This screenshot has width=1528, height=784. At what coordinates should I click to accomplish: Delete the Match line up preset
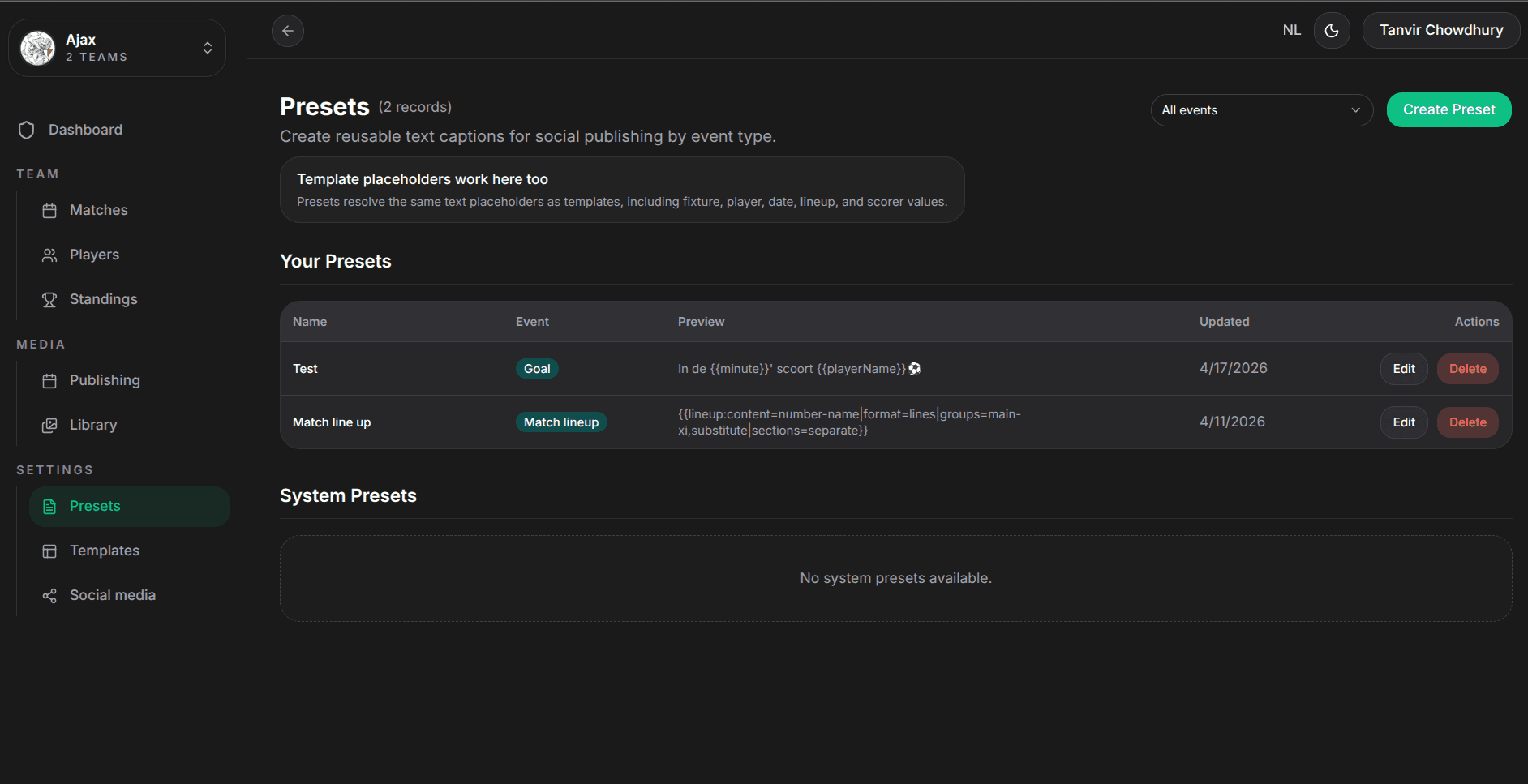[x=1468, y=422]
